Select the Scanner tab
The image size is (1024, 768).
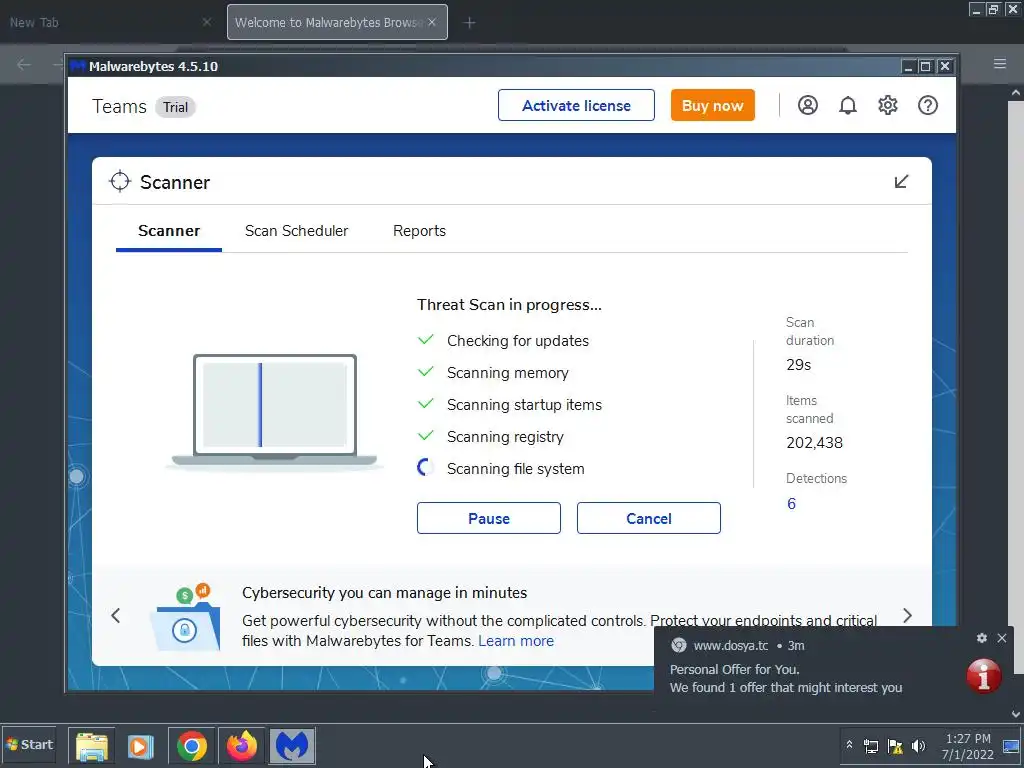[168, 231]
